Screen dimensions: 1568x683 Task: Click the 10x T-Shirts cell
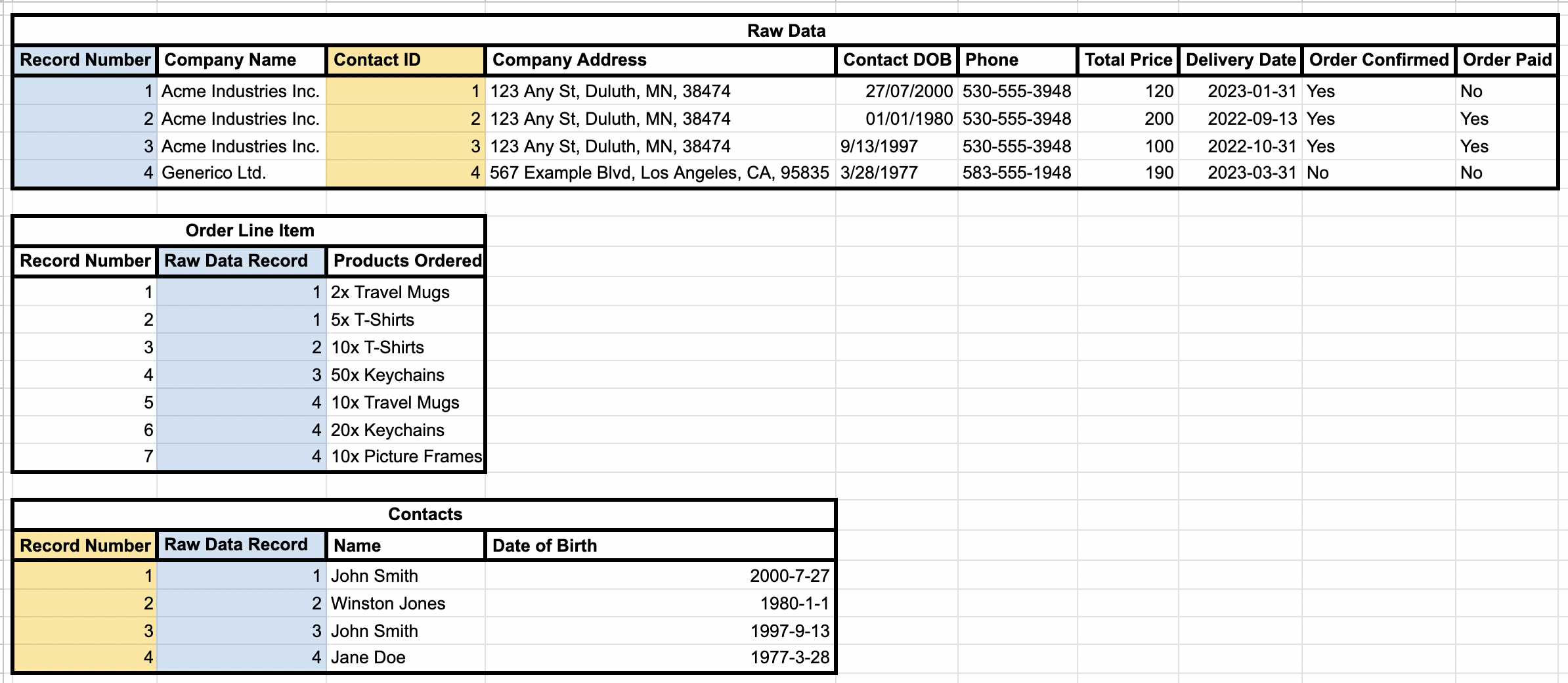tap(406, 347)
